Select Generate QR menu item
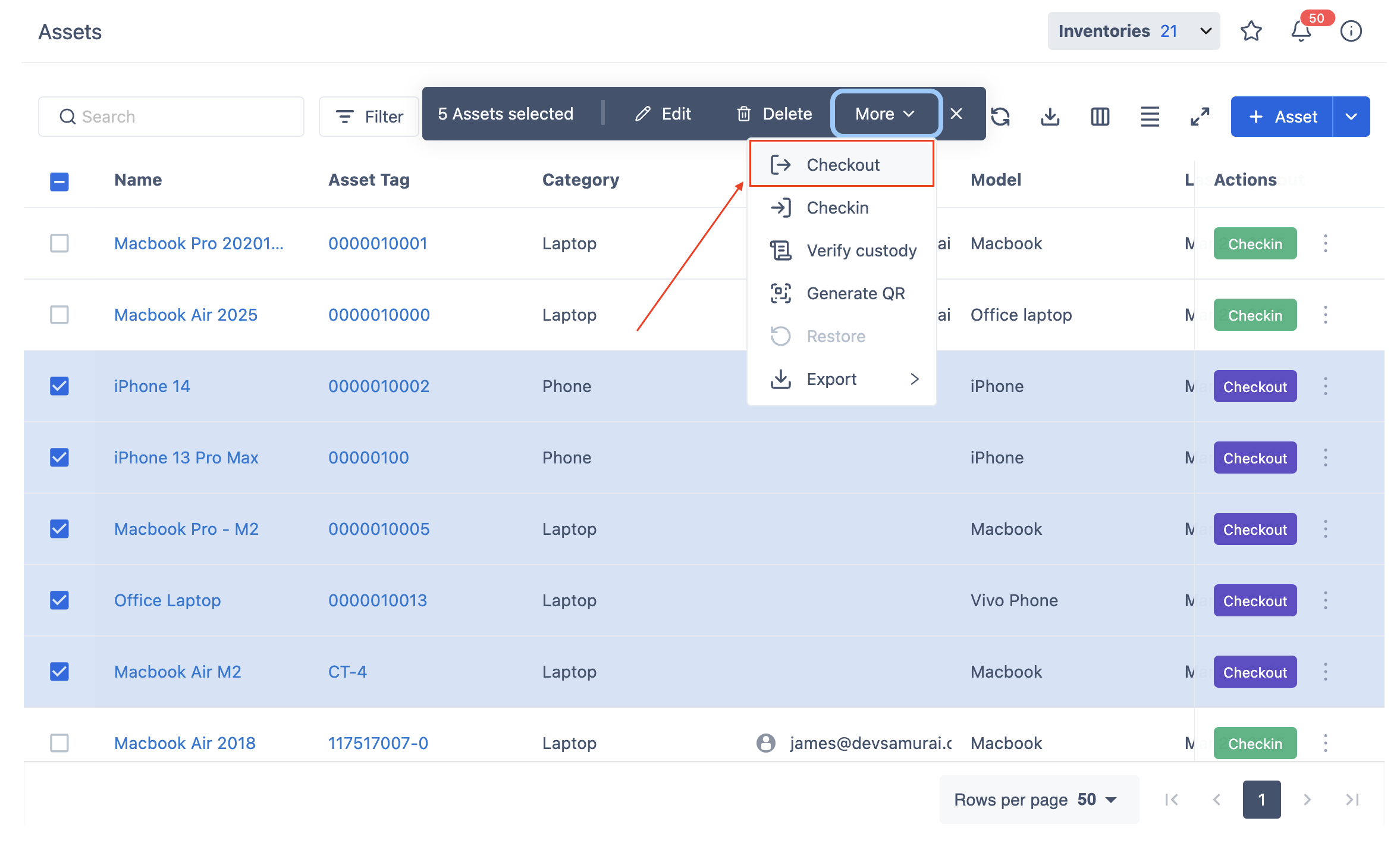 coord(855,293)
